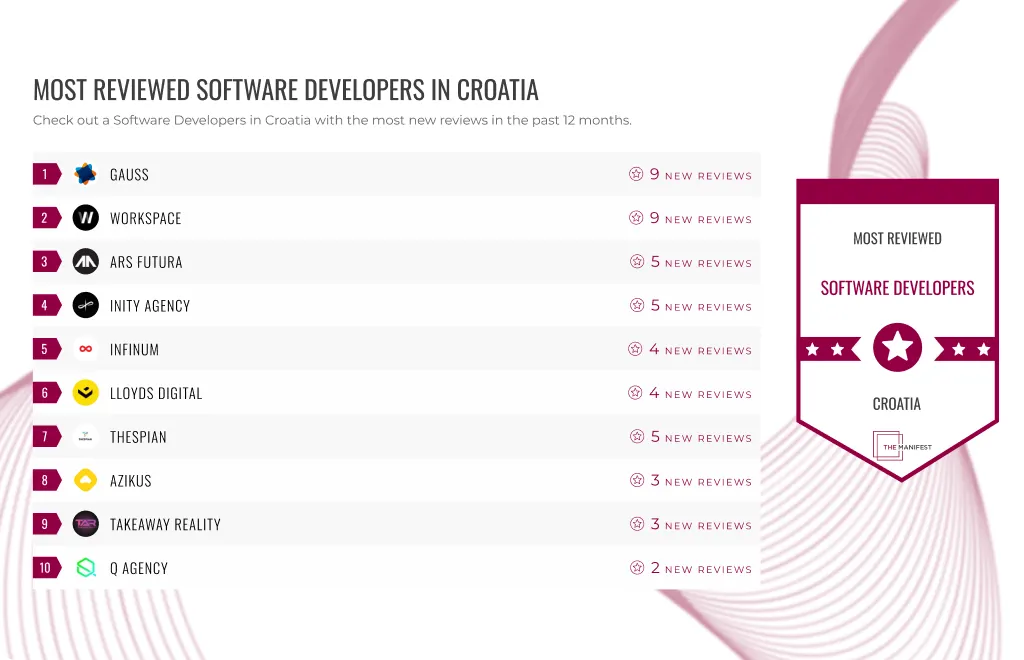The image size is (1024, 660).
Task: Click the star review icon in Azikus row
Action: (637, 480)
